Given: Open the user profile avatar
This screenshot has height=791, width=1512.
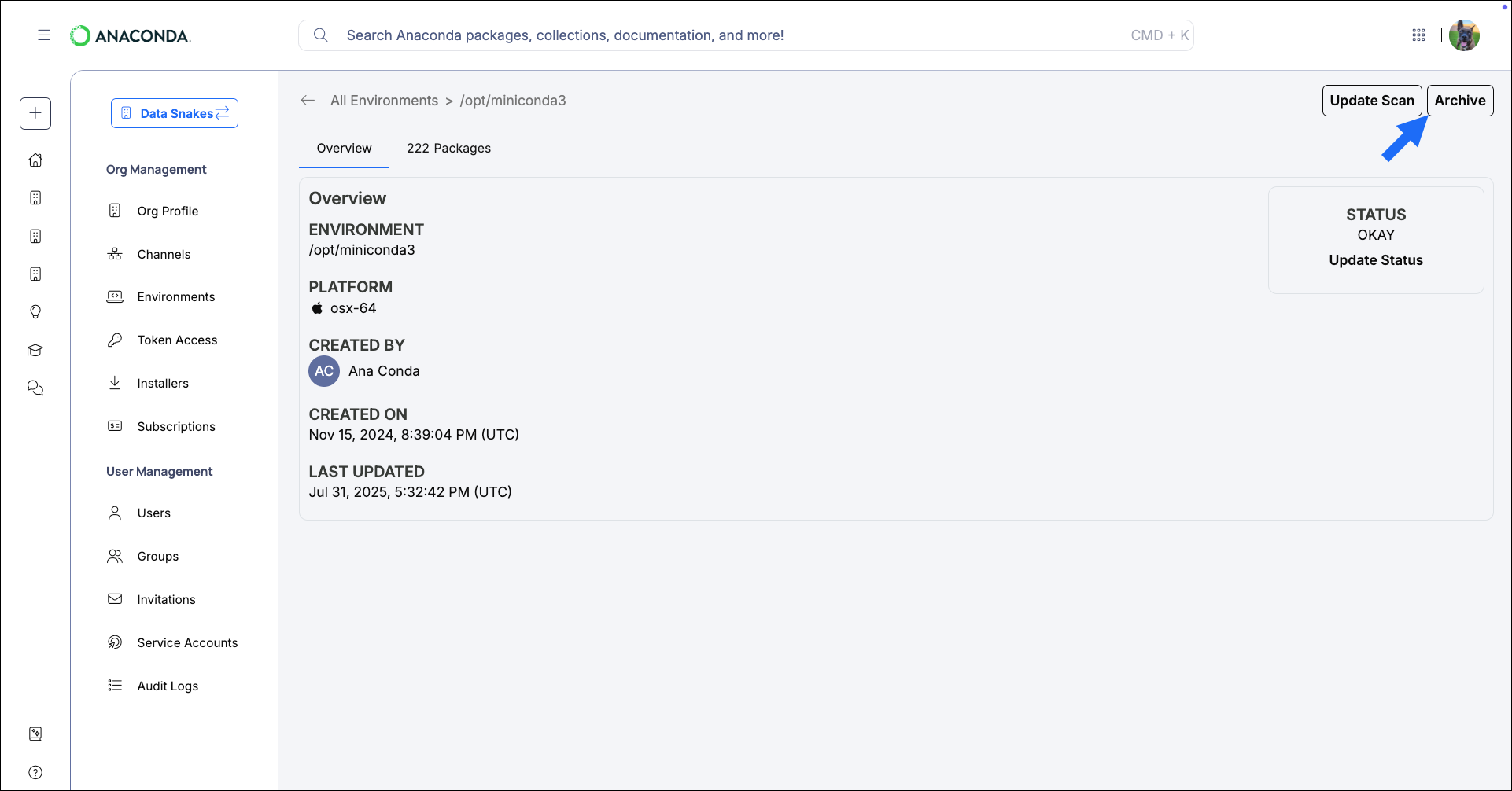Looking at the screenshot, I should pos(1464,35).
